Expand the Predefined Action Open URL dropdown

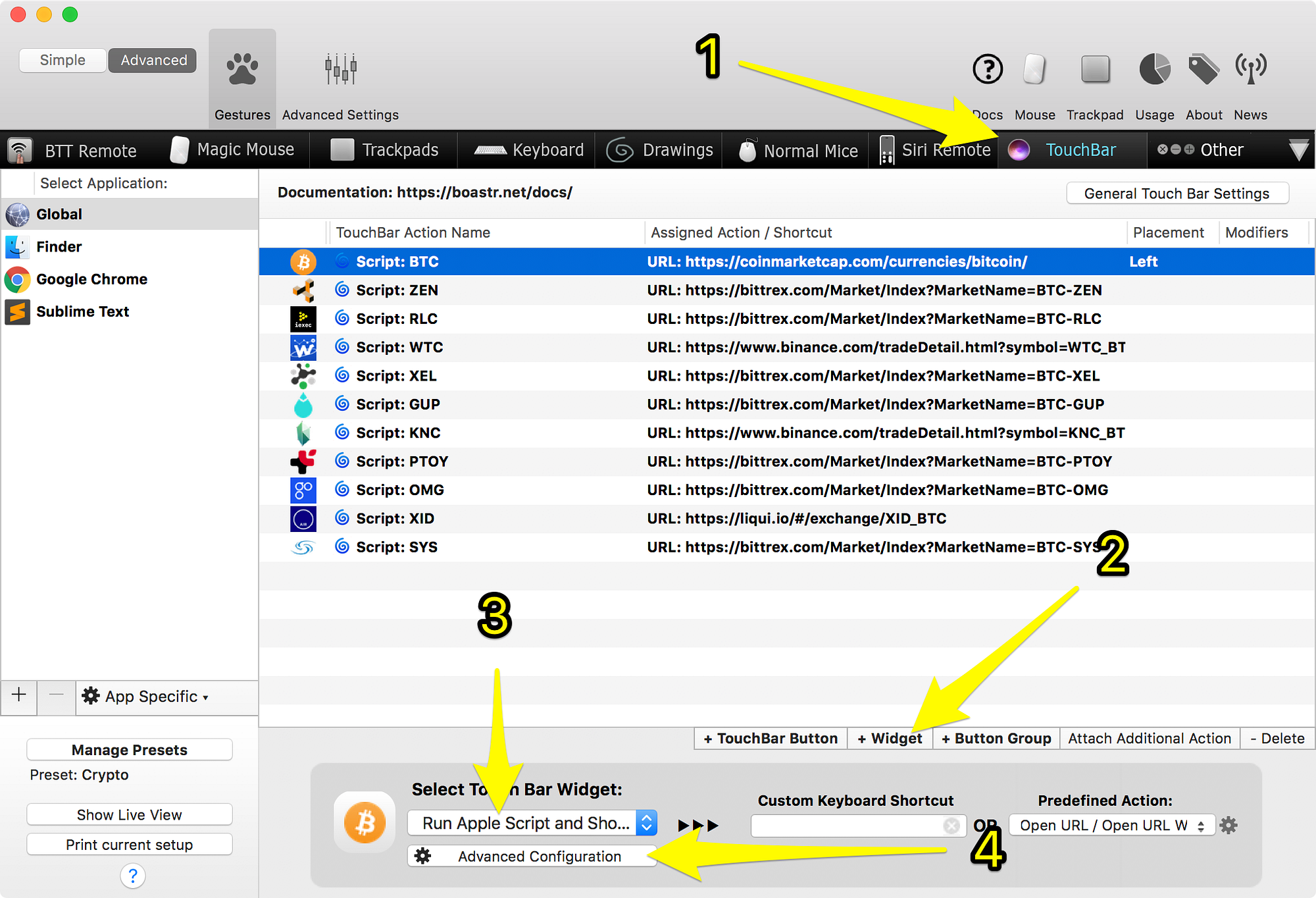[1112, 826]
